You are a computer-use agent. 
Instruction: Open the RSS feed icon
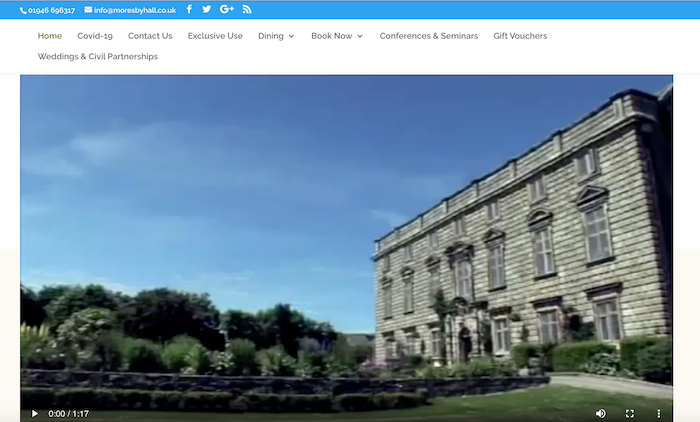tap(247, 9)
